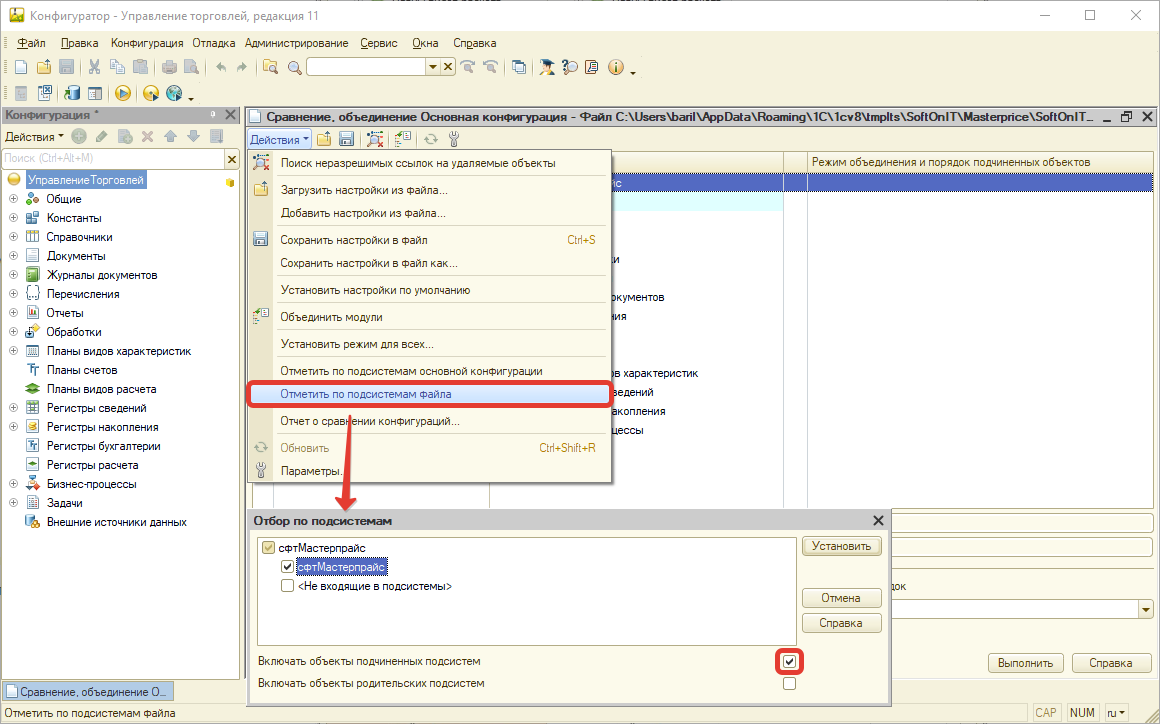This screenshot has width=1160, height=724.
Task: Click the information About icon
Action: [x=615, y=67]
